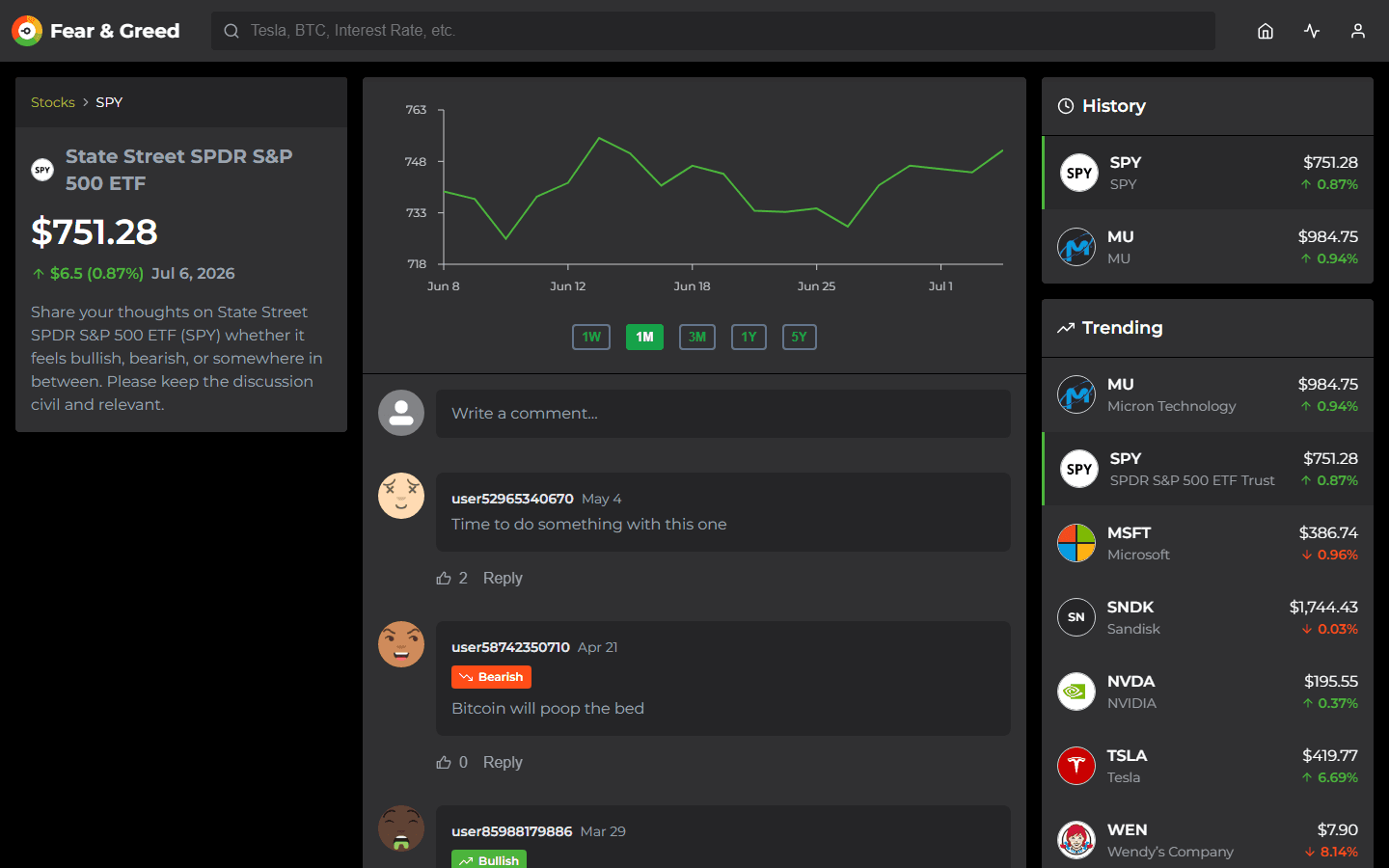This screenshot has width=1389, height=868.
Task: Open SPY logo in History
Action: click(1079, 173)
